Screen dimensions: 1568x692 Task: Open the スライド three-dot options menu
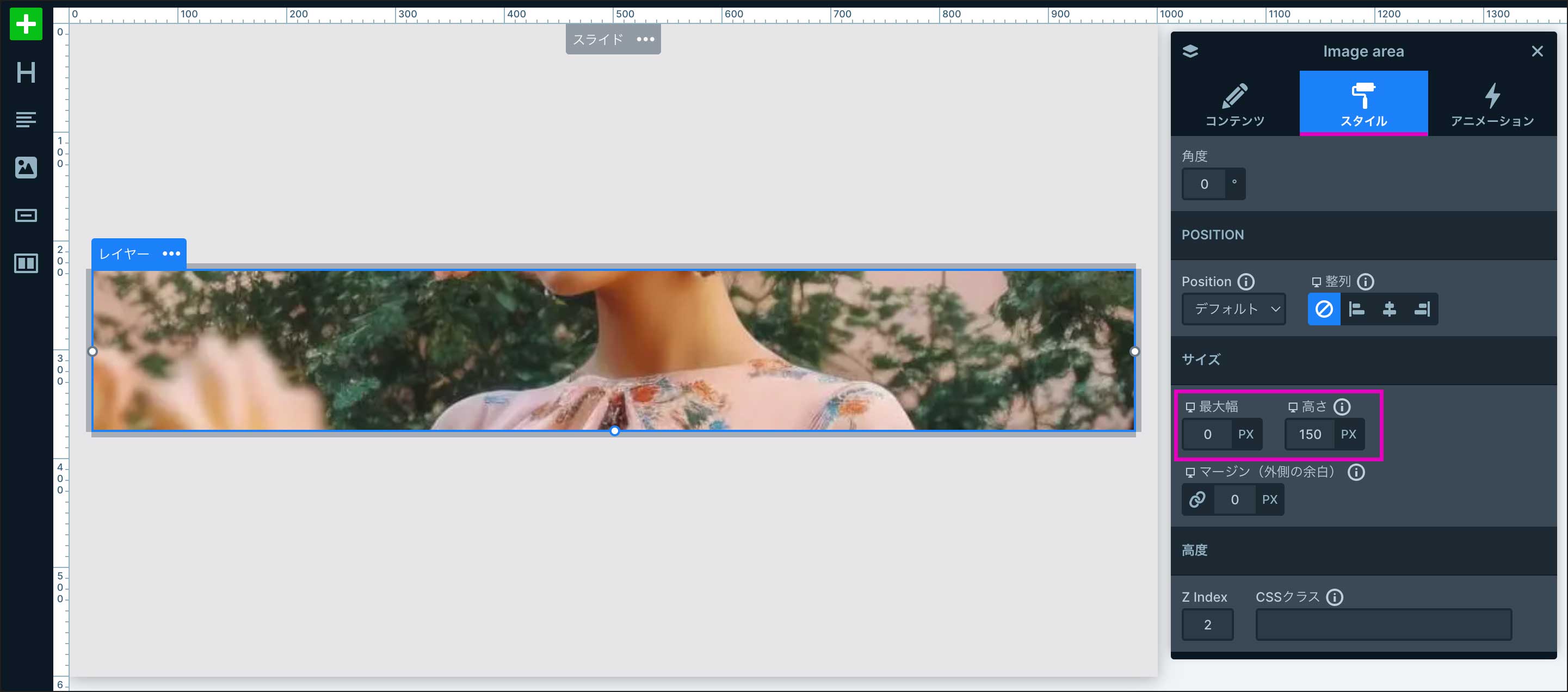pyautogui.click(x=645, y=40)
